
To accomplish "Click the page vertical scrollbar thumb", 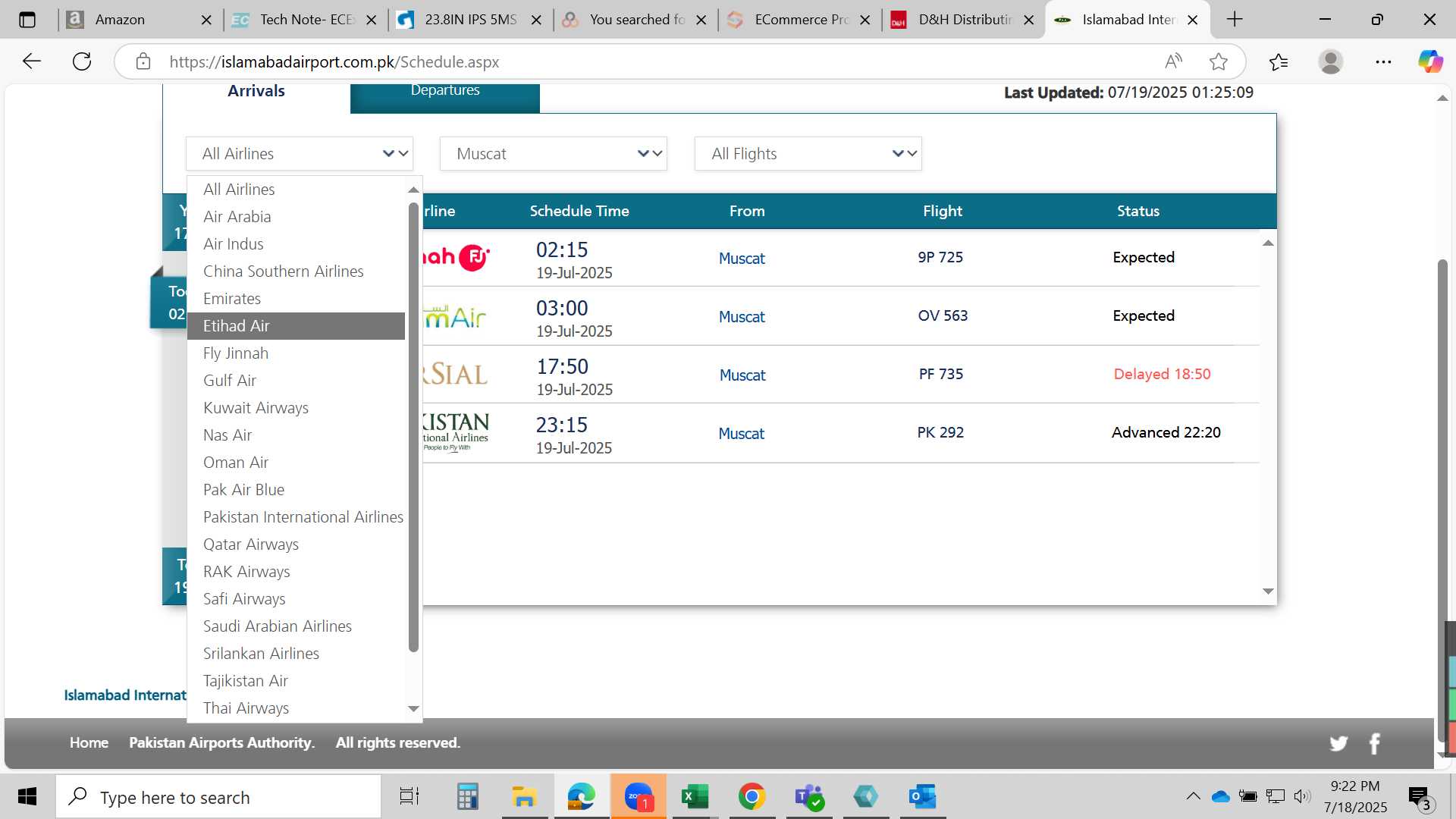I will [x=1443, y=500].
